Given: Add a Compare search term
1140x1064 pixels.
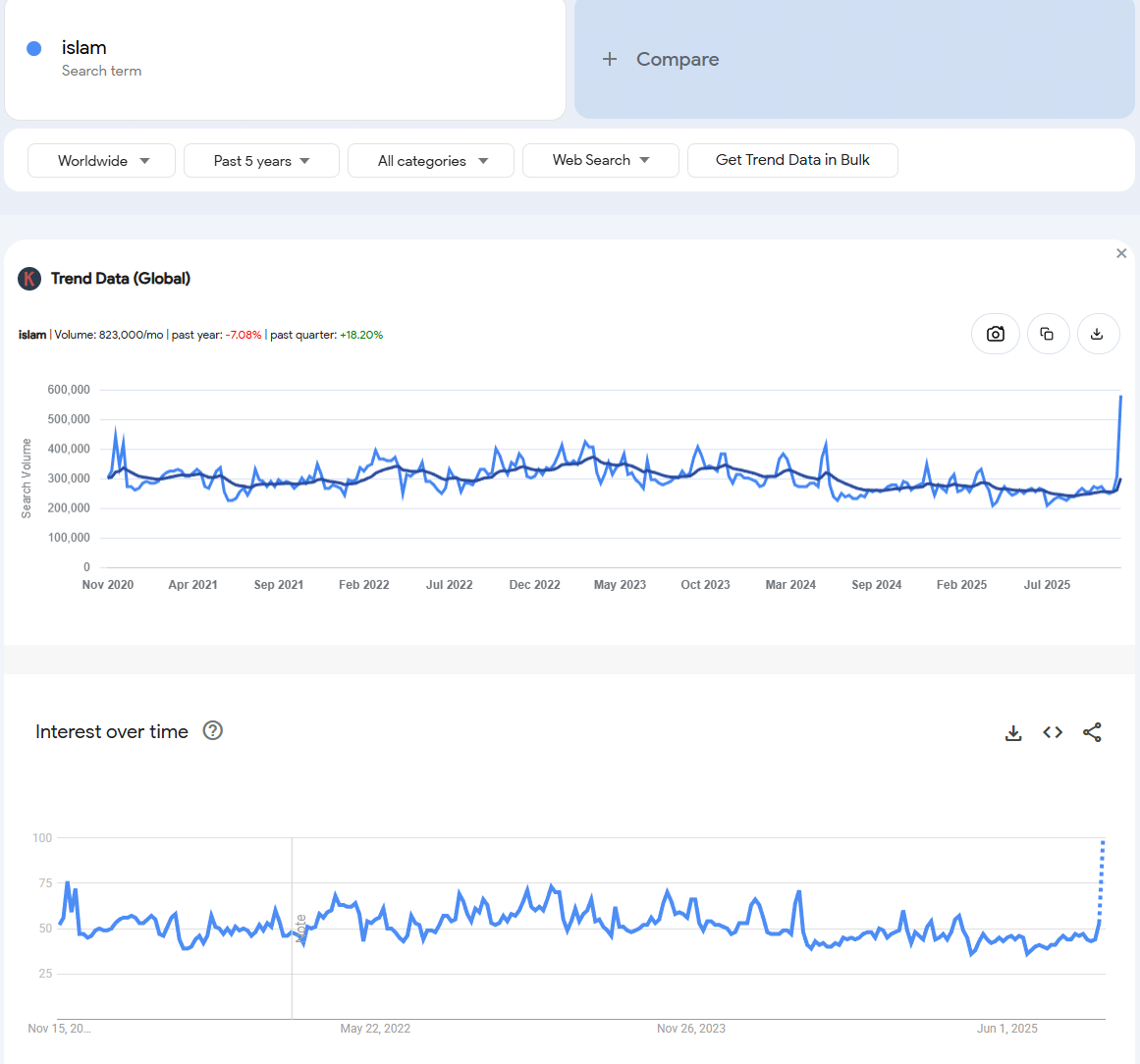Looking at the screenshot, I should click(x=678, y=59).
